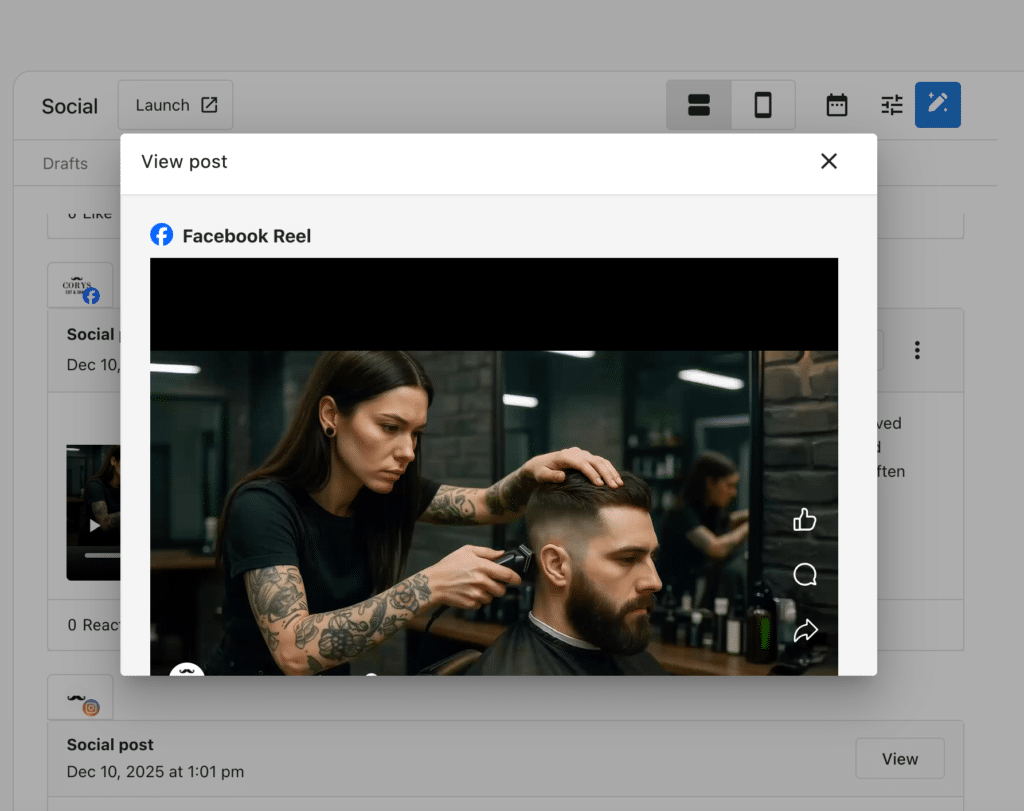Screen dimensions: 1024x811
Task: Select the Drafts tab
Action: click(65, 163)
